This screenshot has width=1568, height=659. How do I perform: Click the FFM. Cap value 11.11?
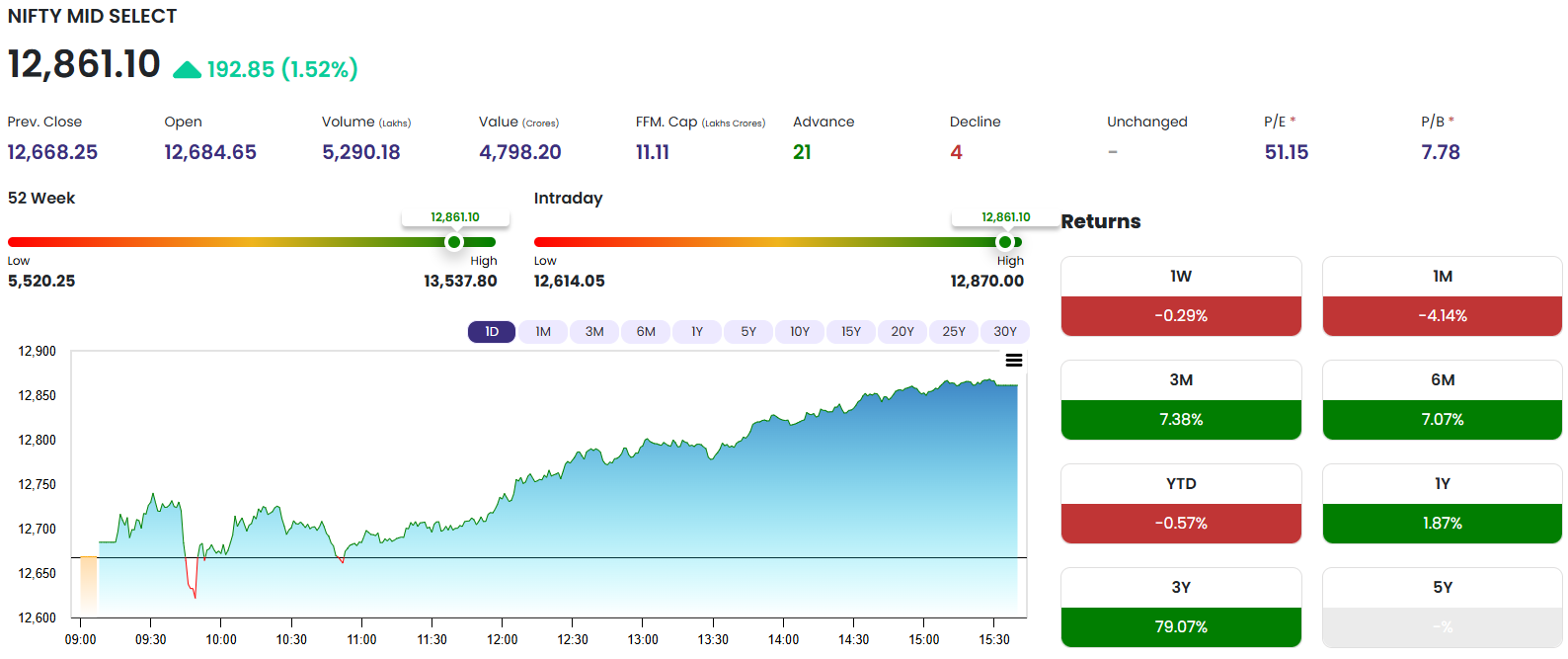[653, 152]
